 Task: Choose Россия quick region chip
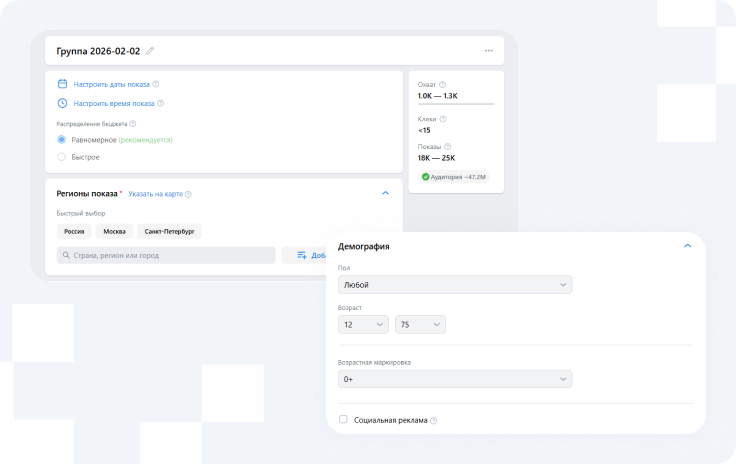[x=74, y=231]
